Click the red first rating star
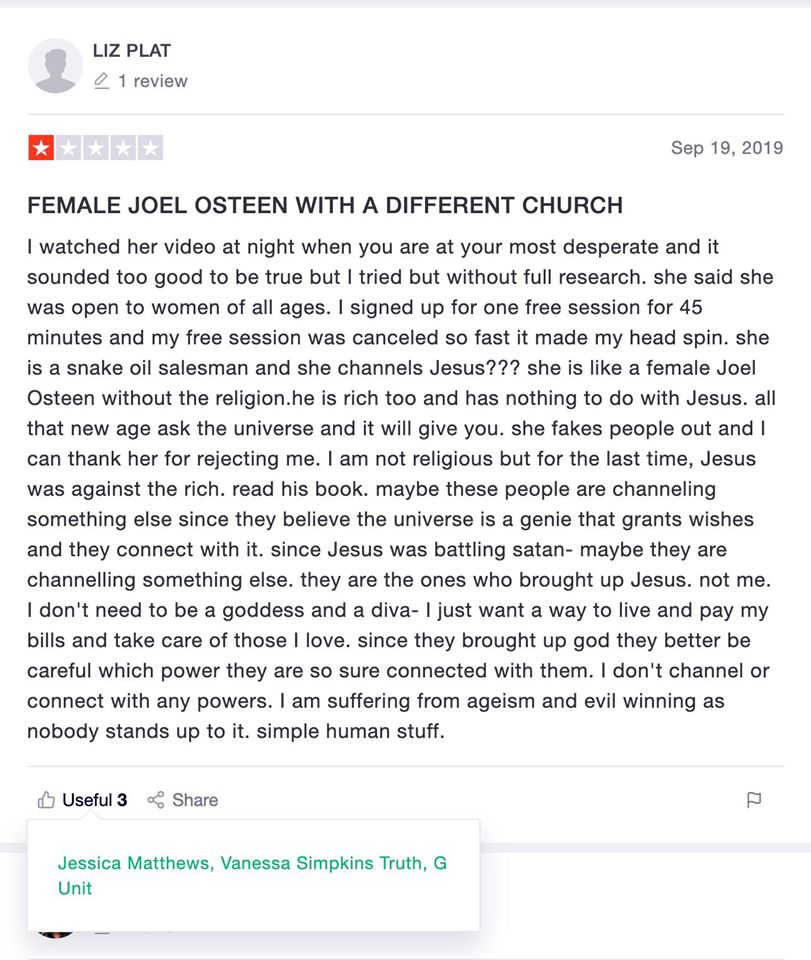 41,149
